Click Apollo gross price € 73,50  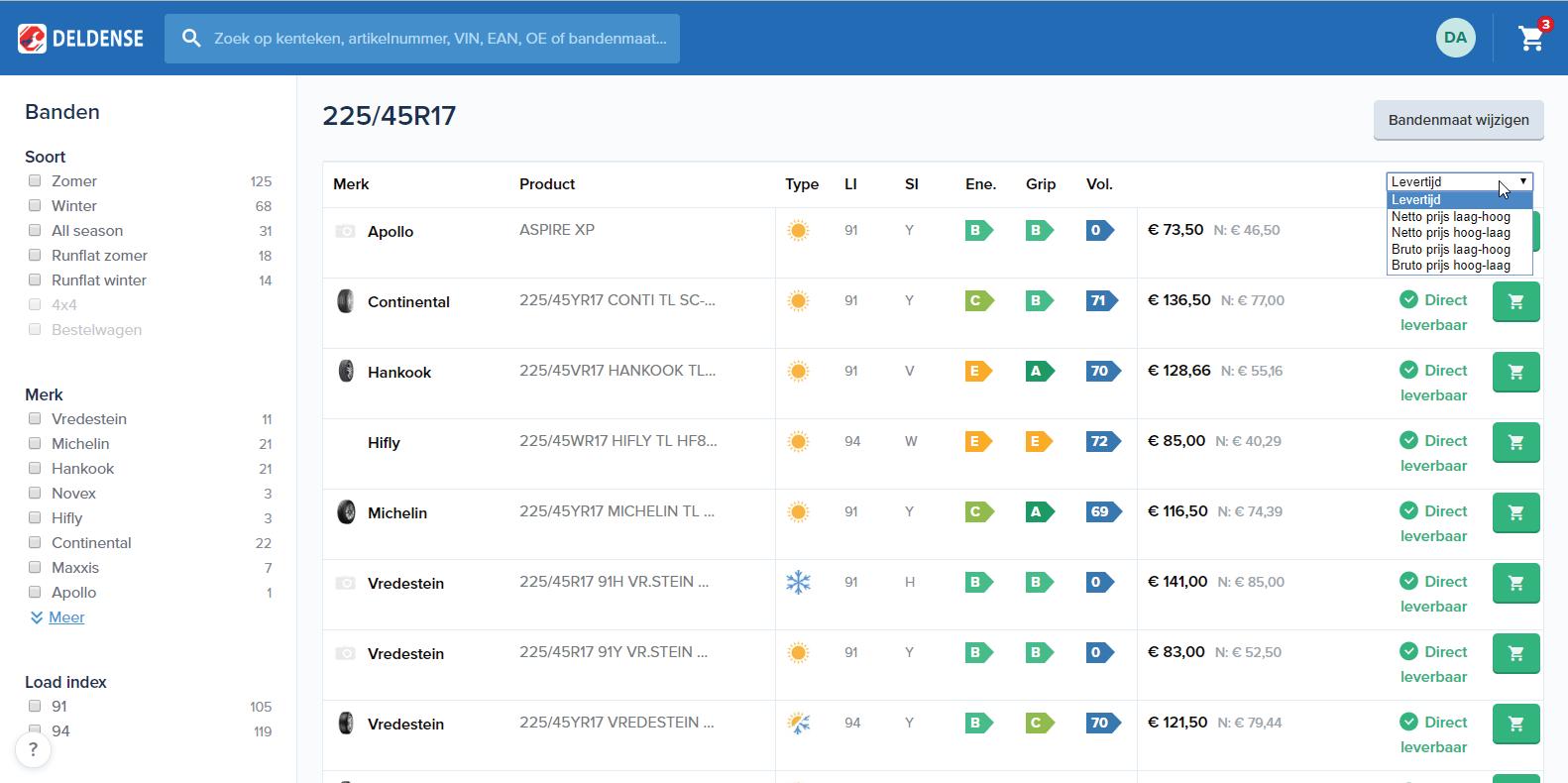click(x=1176, y=230)
